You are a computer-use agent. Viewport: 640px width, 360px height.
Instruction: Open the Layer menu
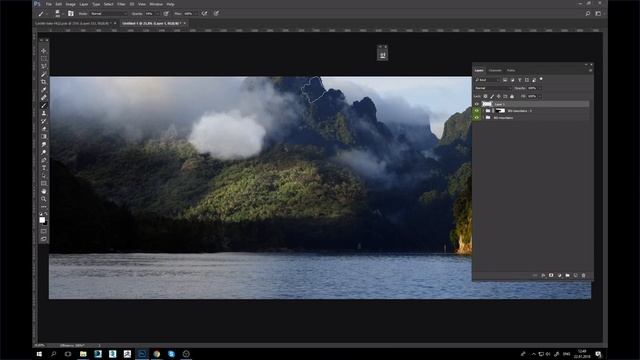click(84, 4)
